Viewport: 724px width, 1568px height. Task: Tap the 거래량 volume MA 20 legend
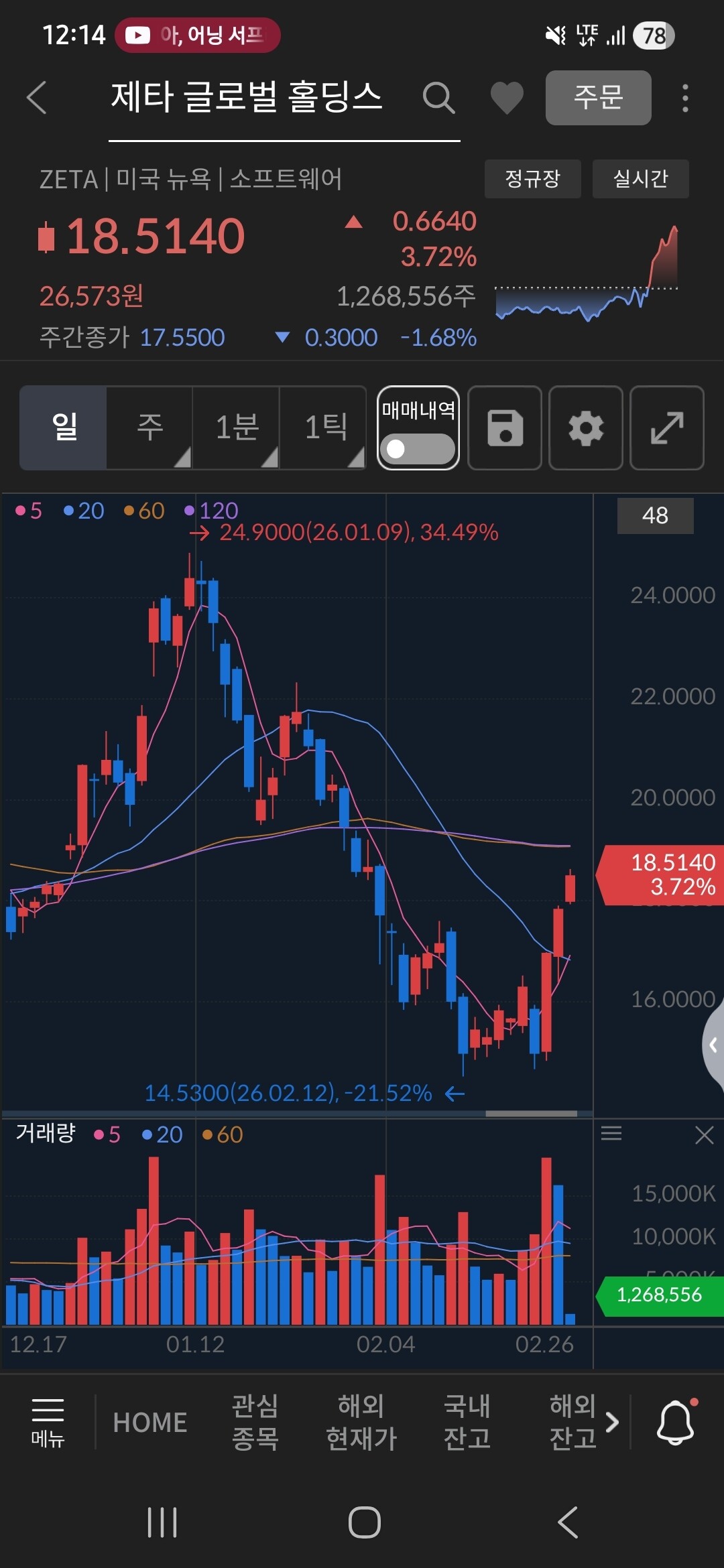coord(162,1134)
